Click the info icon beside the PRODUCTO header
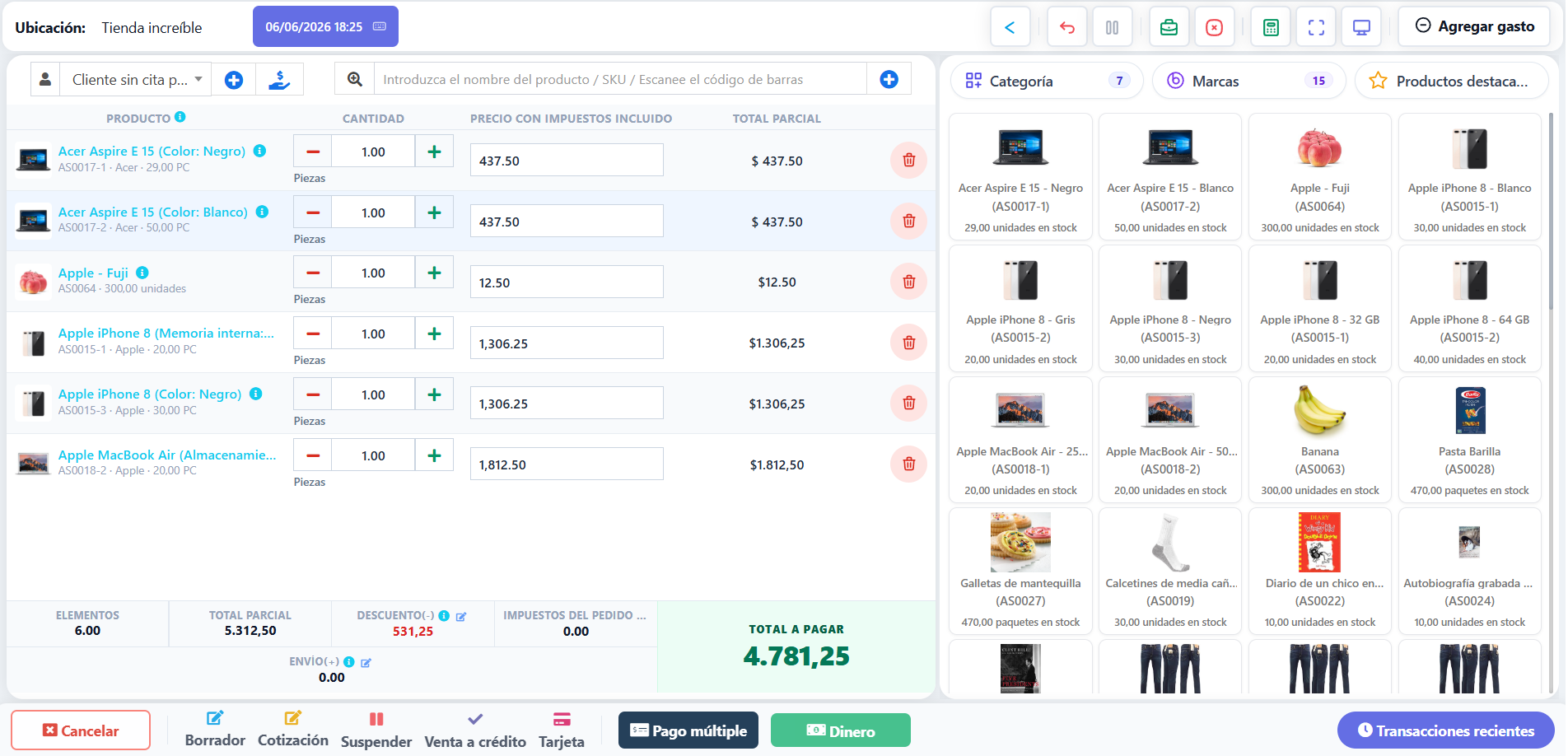The height and width of the screenshot is (756, 1568). pyautogui.click(x=180, y=117)
